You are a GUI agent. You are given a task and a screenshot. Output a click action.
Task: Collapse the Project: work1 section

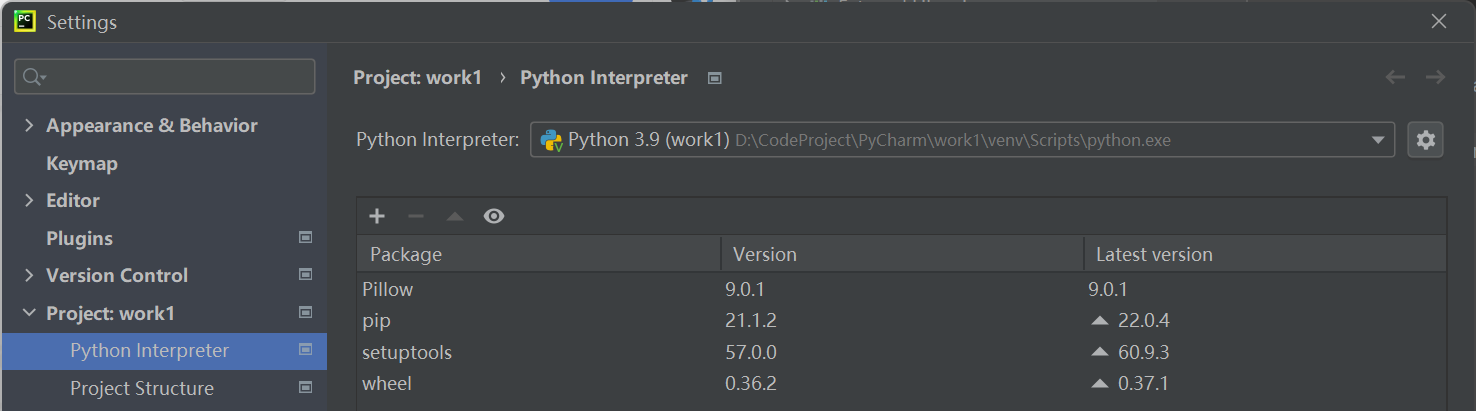(x=28, y=313)
